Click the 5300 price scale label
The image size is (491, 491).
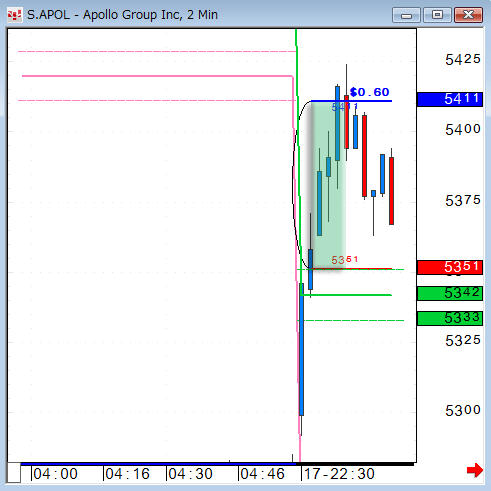click(x=463, y=411)
